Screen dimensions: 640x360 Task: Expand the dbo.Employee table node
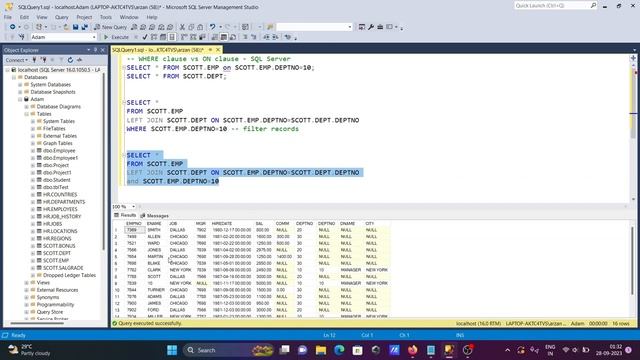tap(33, 151)
